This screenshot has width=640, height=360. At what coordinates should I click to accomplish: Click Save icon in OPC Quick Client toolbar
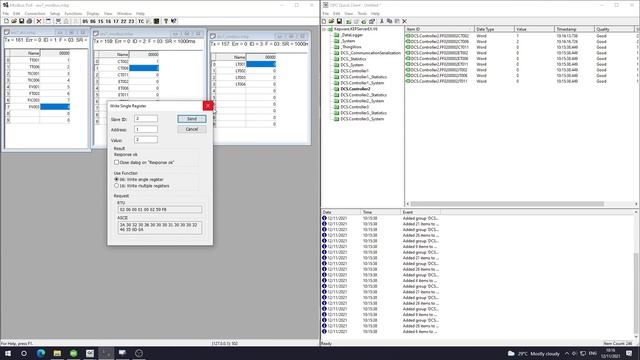click(339, 21)
